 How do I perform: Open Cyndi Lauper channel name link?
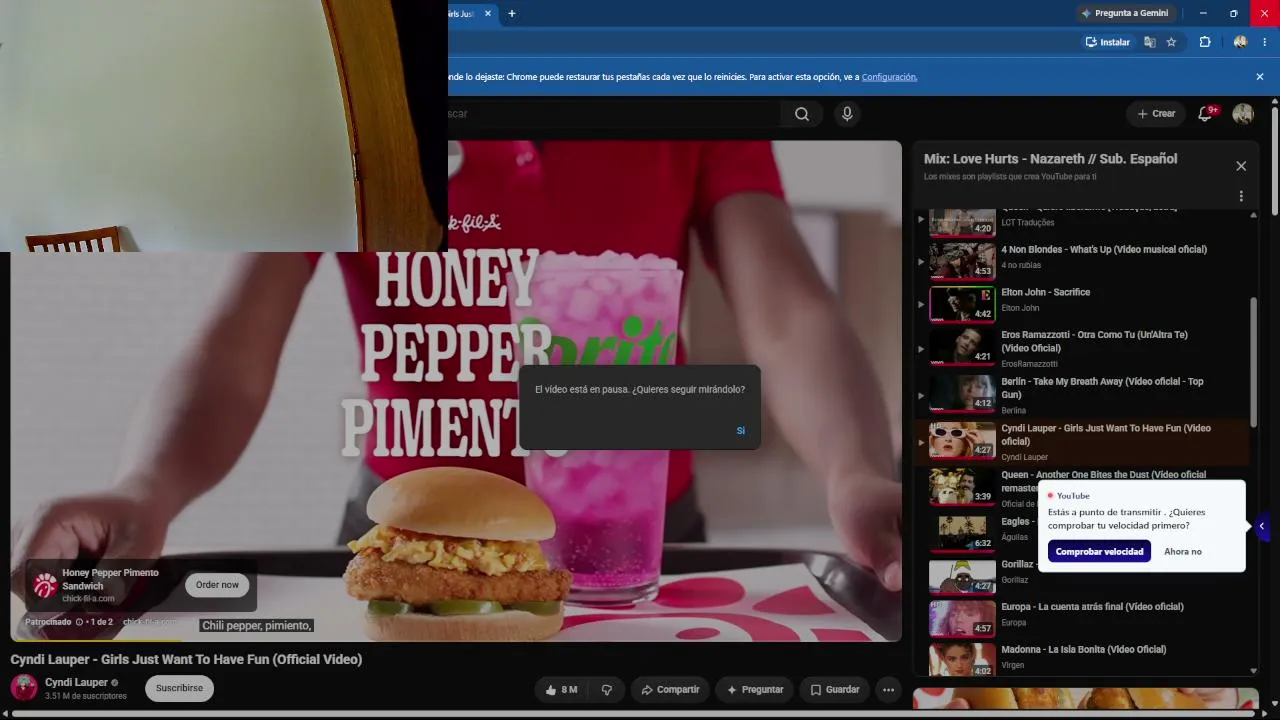76,682
